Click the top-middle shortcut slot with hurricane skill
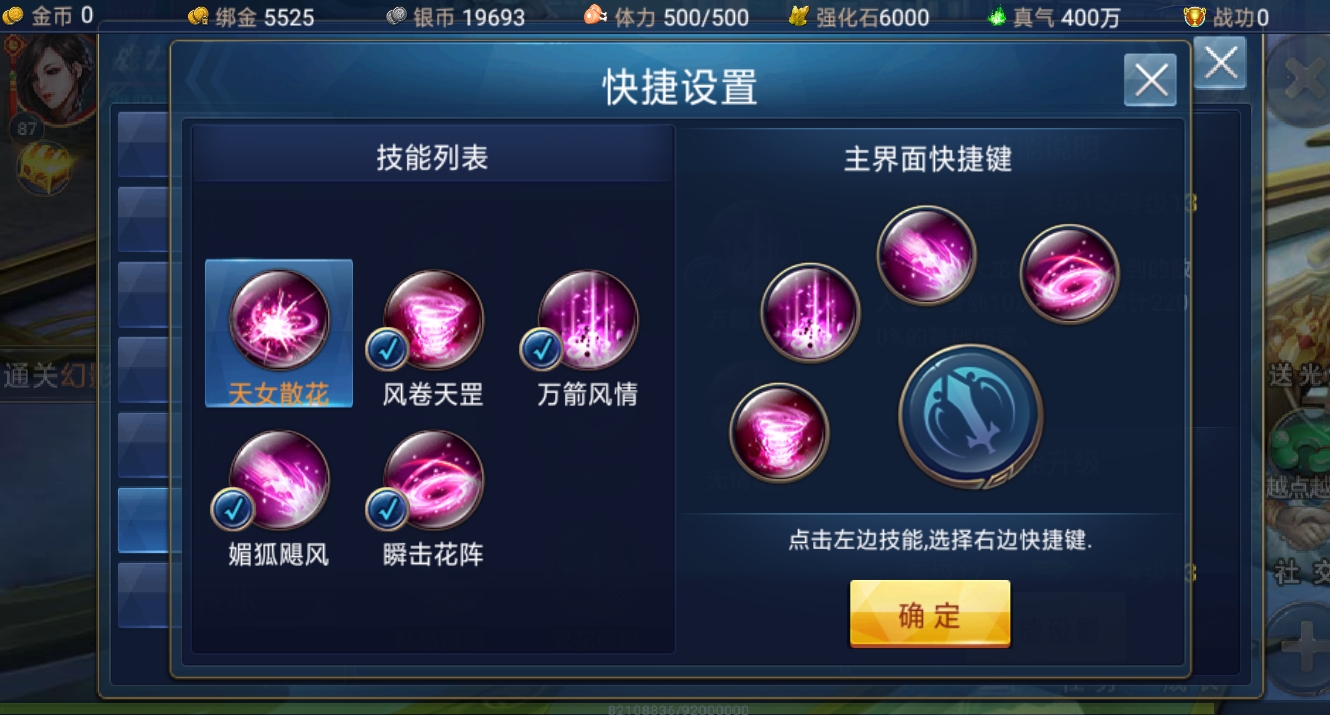The width and height of the screenshot is (1330, 715). coord(927,254)
